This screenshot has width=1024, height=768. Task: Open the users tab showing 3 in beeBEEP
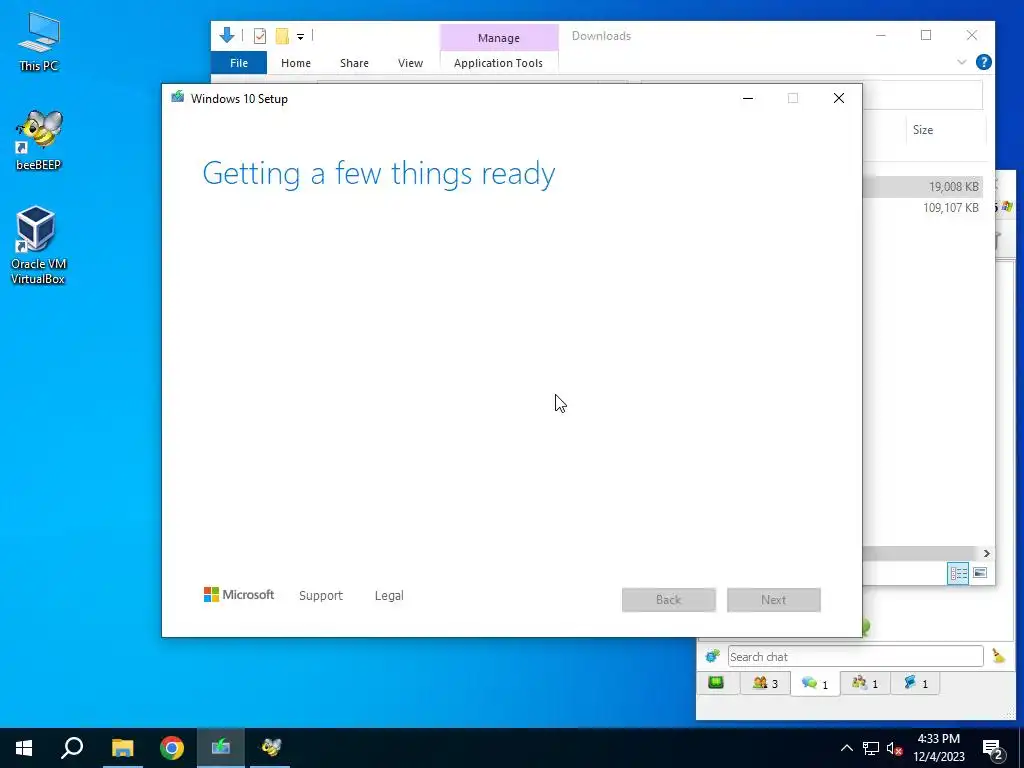coord(765,684)
